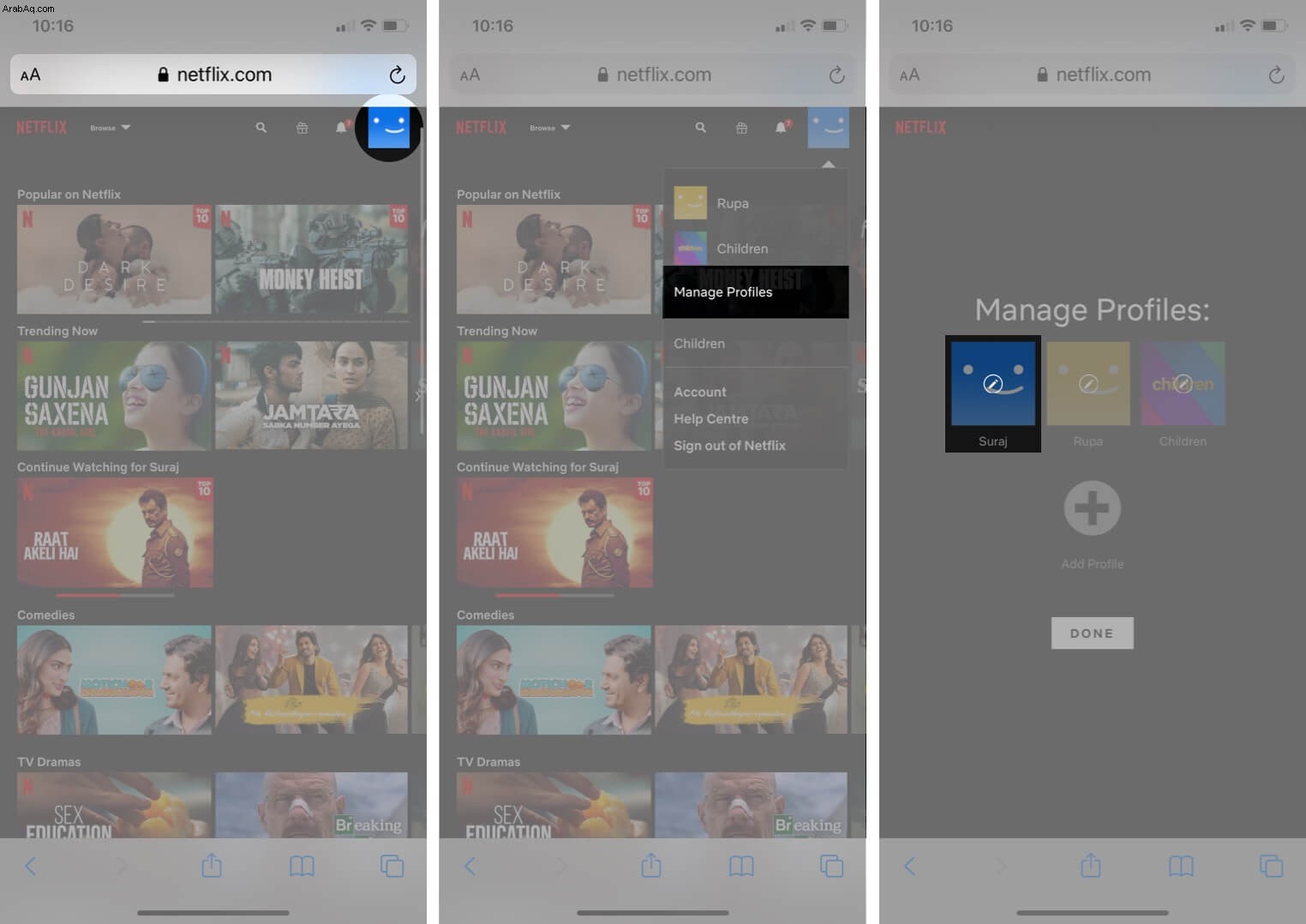Switch to the Children profile with the colorful avatar
This screenshot has height=924, width=1306.
coord(720,249)
